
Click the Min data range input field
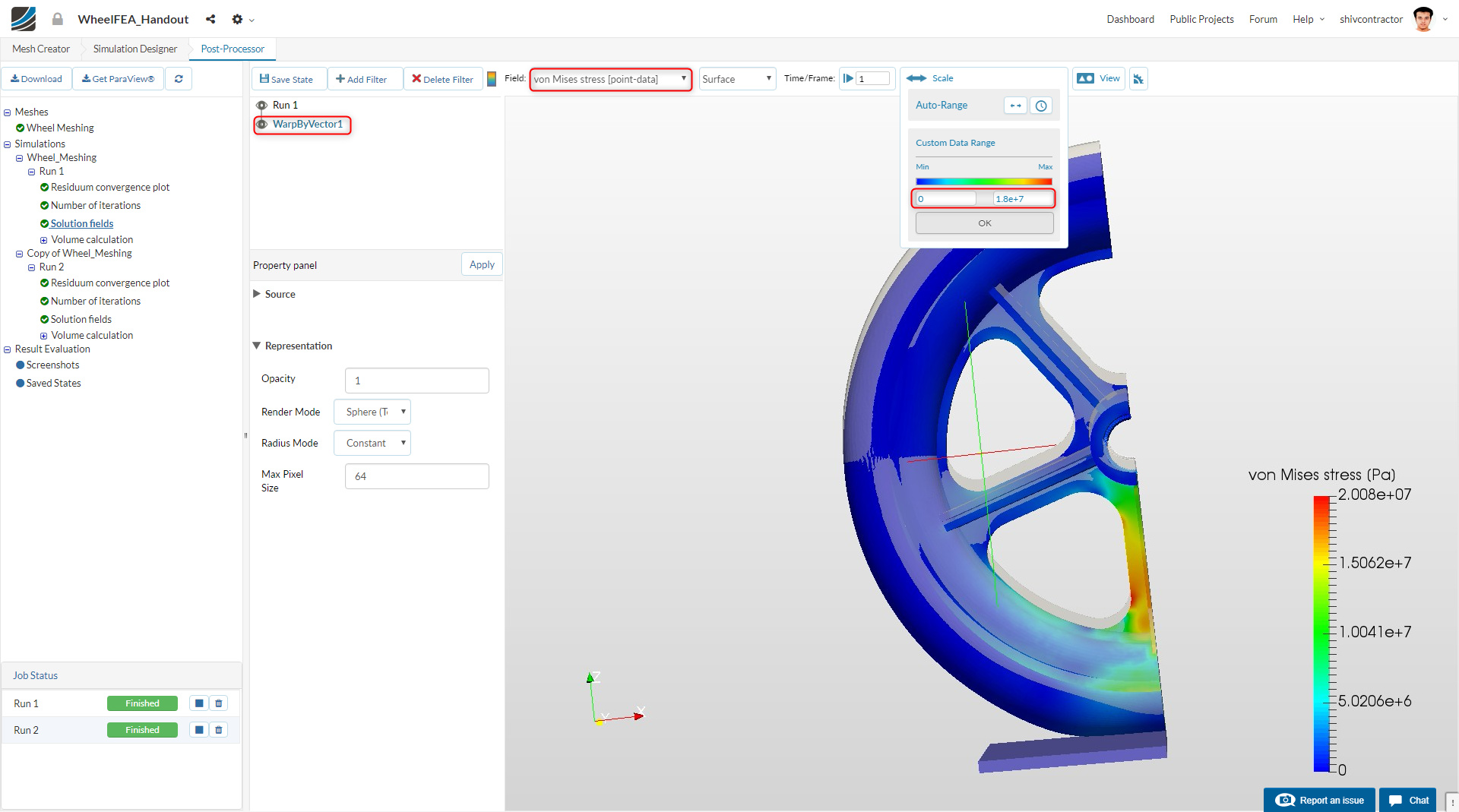coord(946,199)
